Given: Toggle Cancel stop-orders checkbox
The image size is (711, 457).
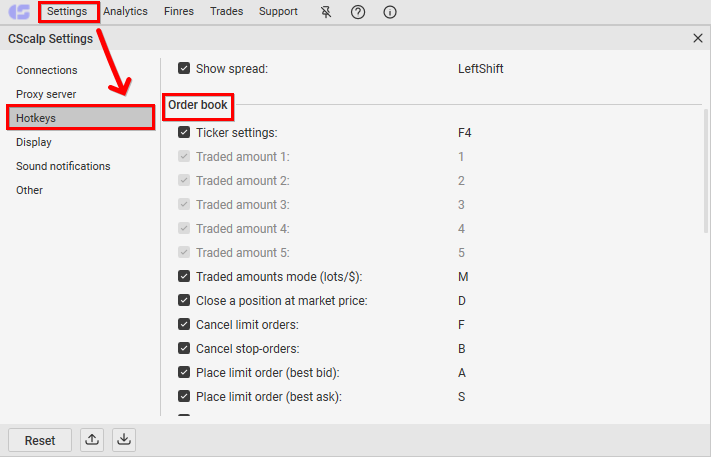Looking at the screenshot, I should point(184,348).
